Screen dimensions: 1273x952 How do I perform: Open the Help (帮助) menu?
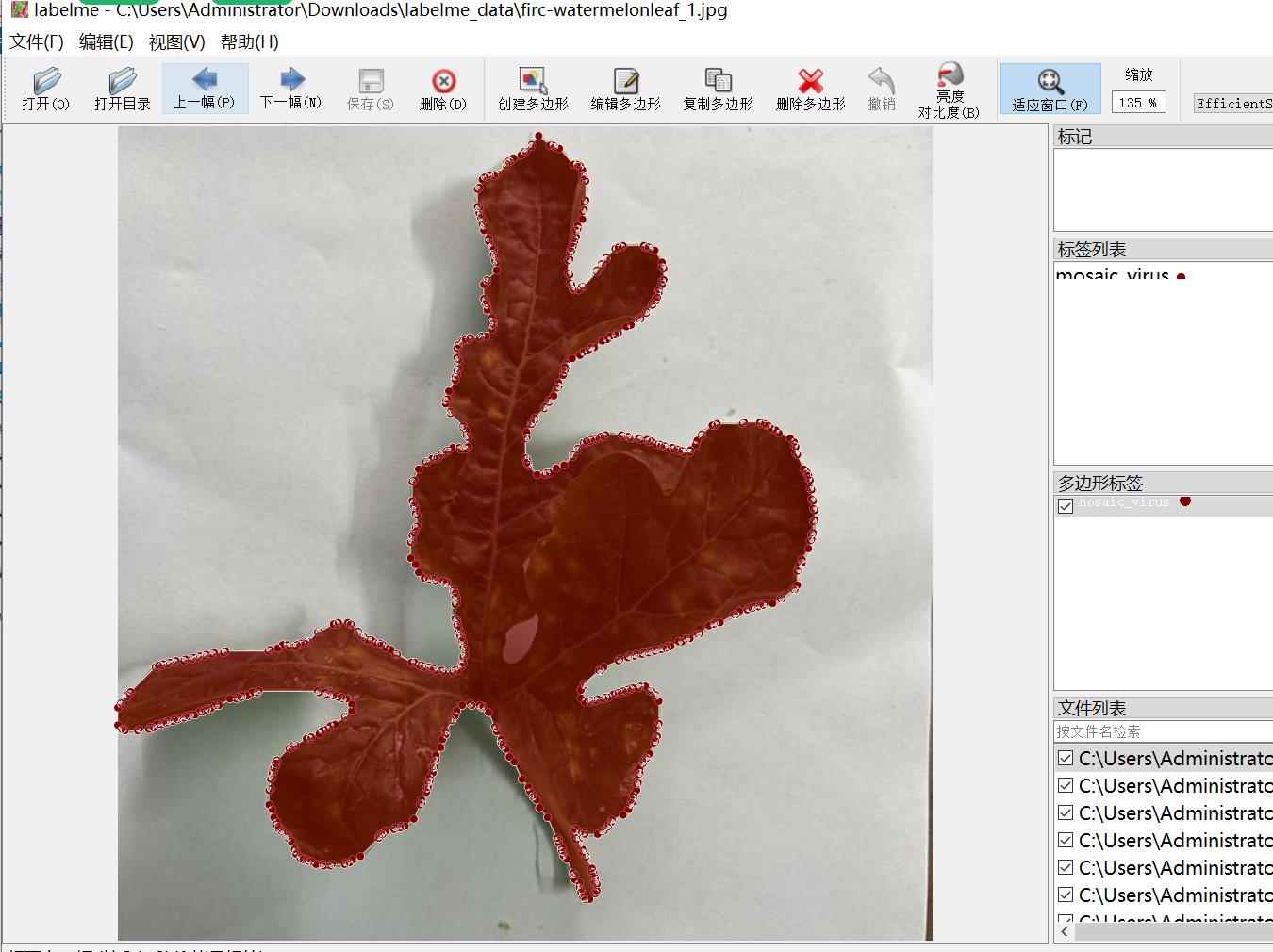pos(249,42)
